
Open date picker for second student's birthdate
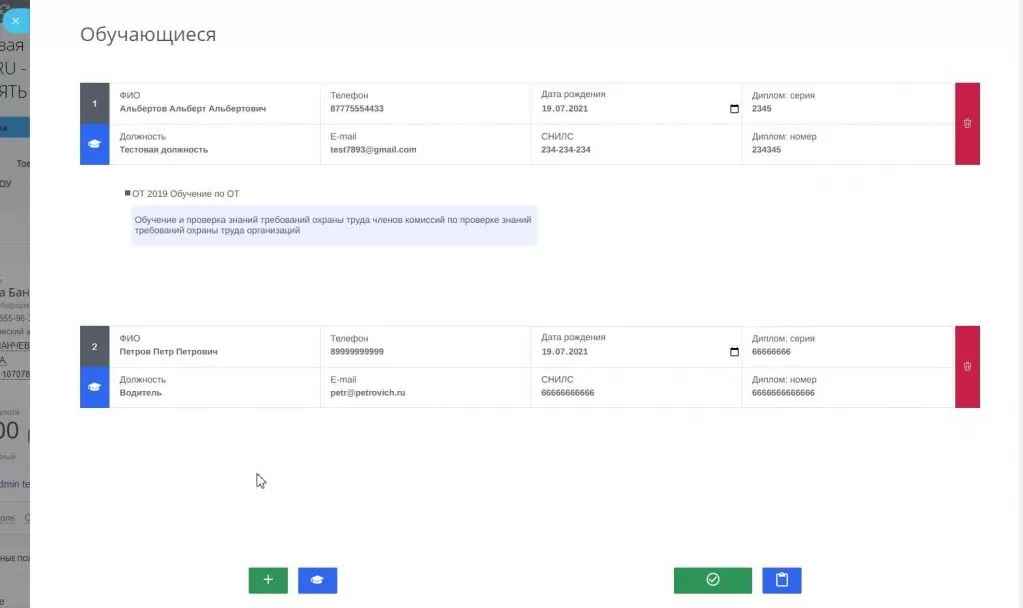734,352
